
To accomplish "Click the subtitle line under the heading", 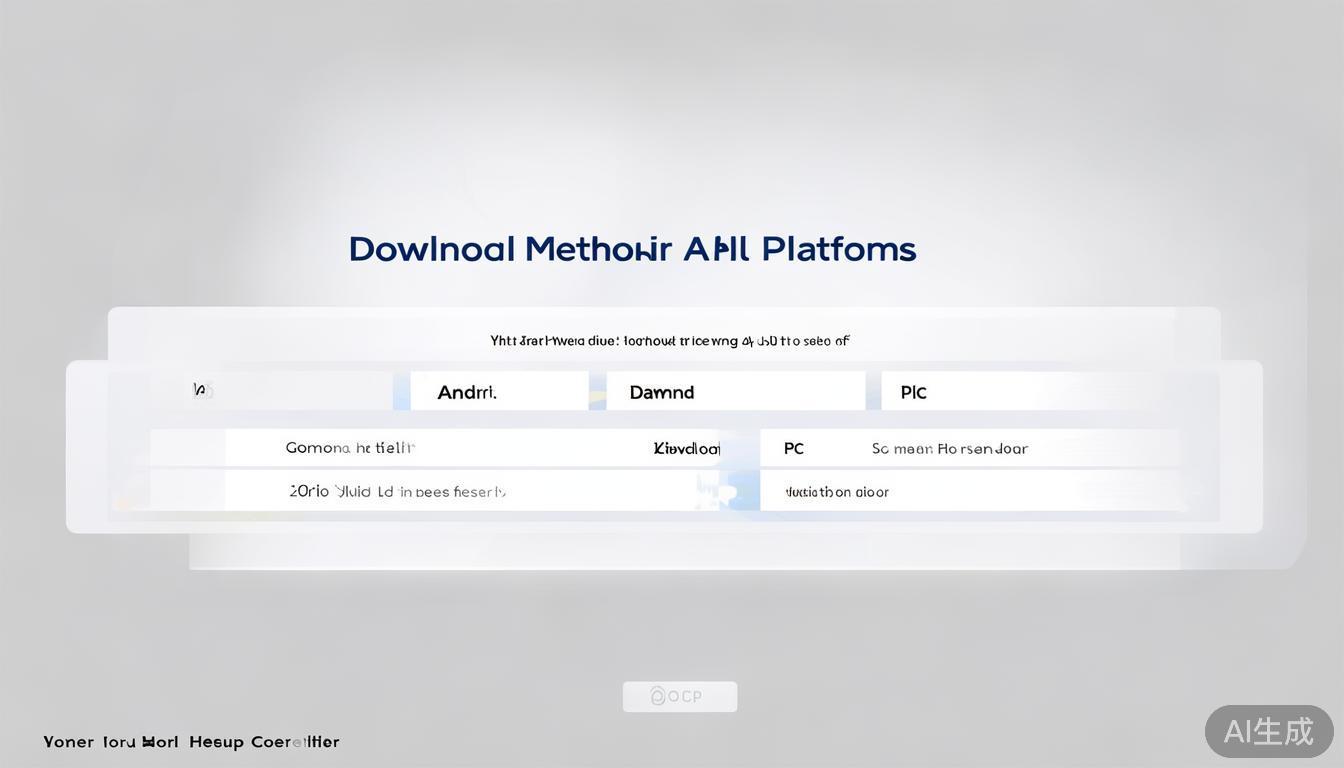I will click(x=669, y=341).
